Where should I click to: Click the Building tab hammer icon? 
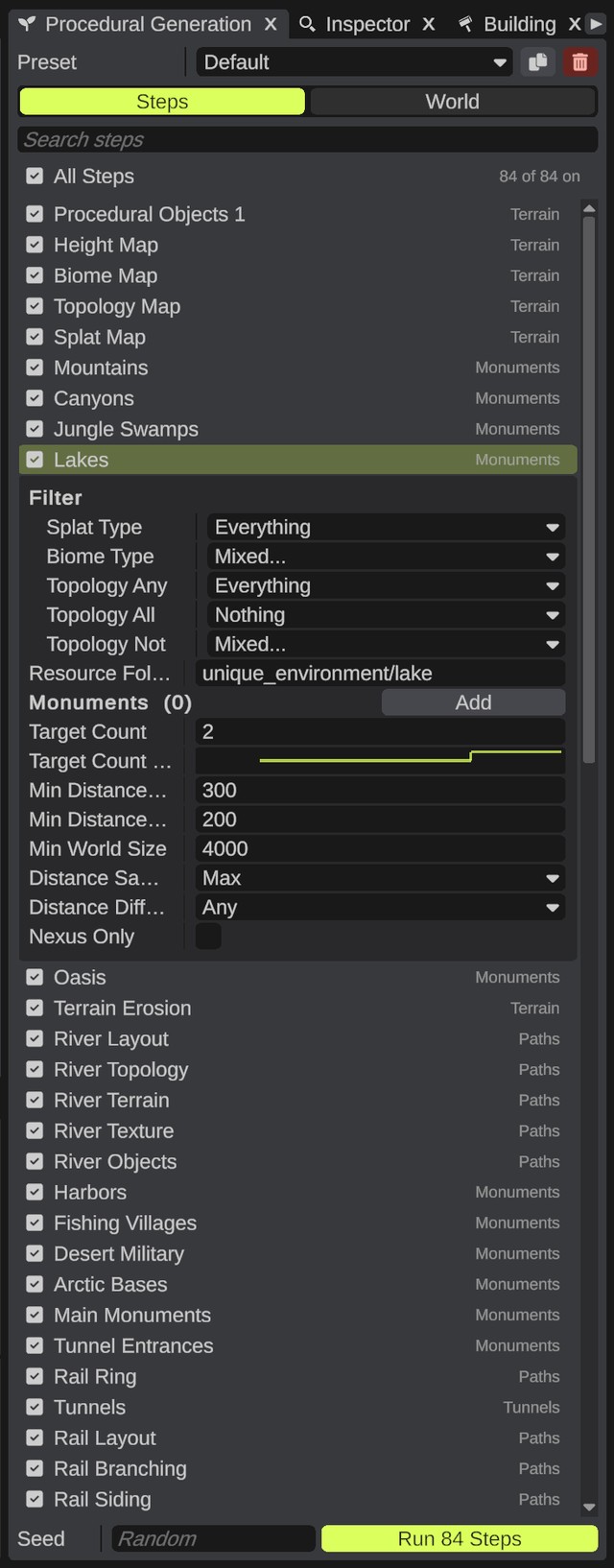465,24
